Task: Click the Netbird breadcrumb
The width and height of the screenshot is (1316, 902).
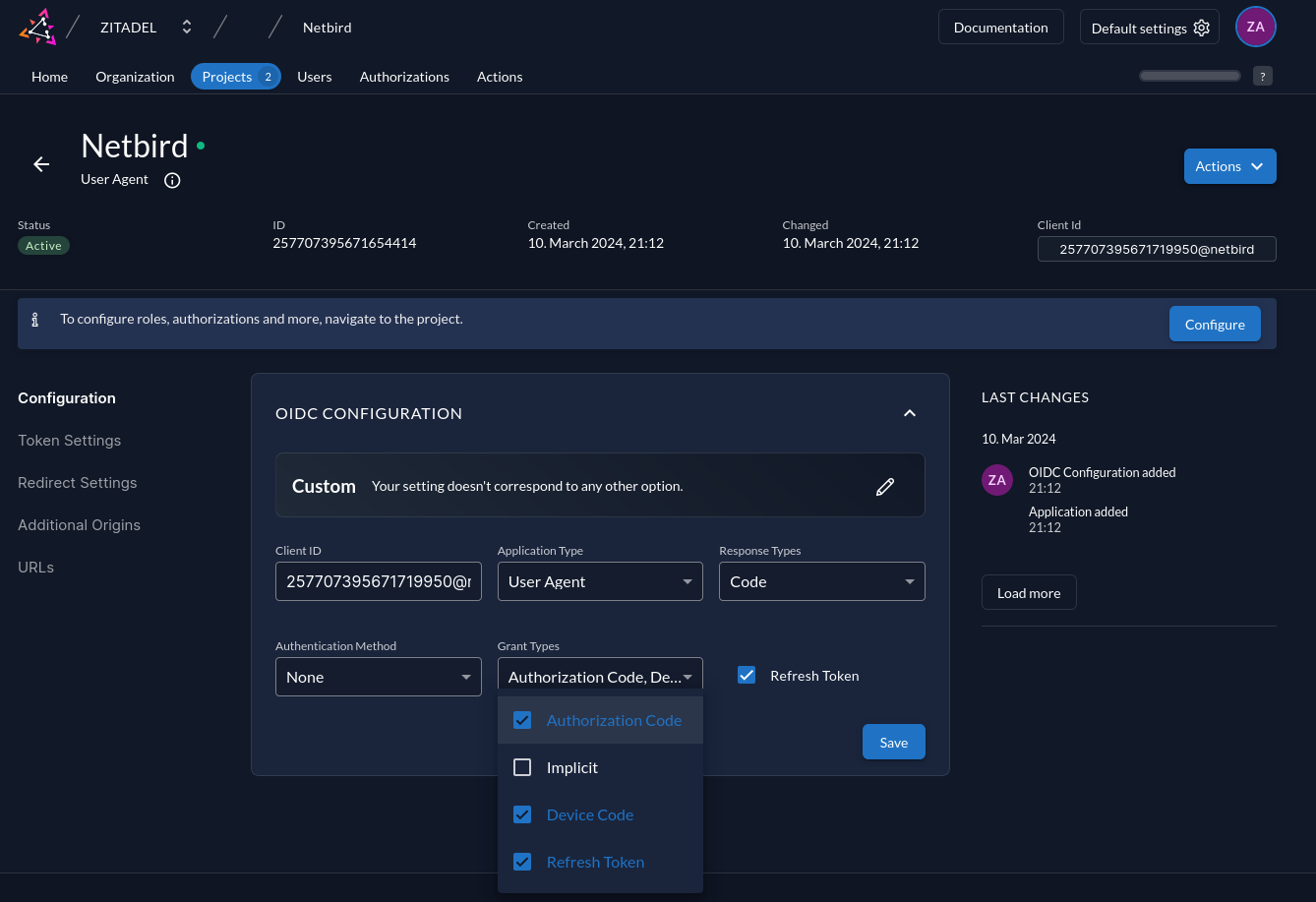Action: [x=328, y=28]
